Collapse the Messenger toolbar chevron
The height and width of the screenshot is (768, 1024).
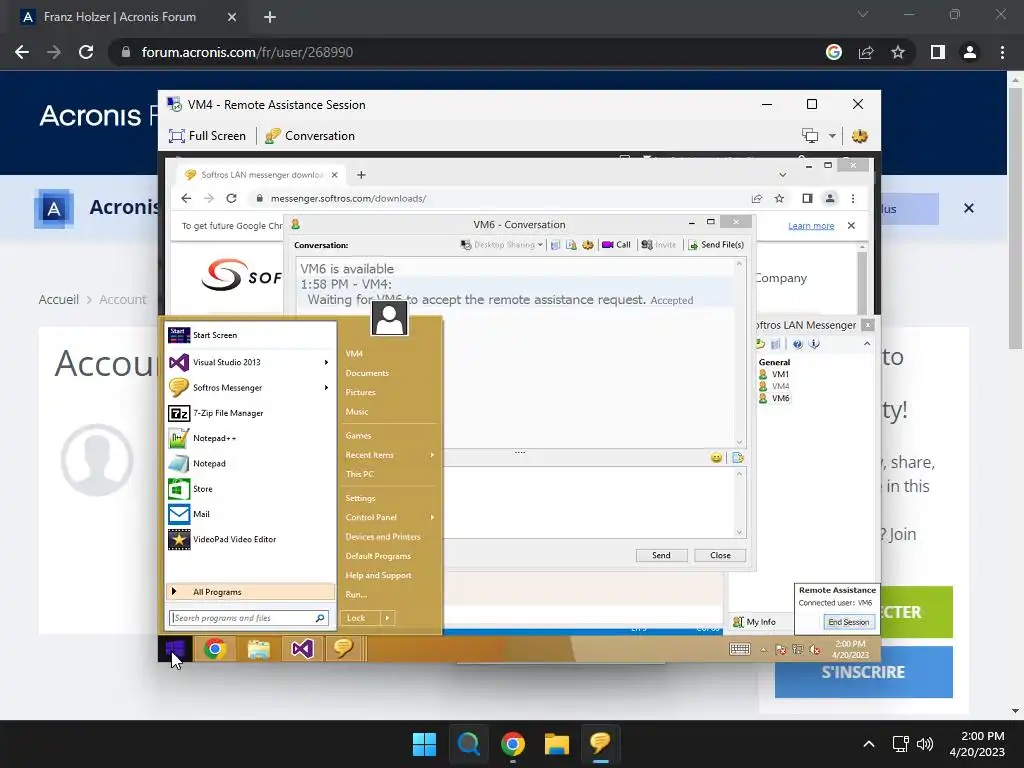[x=867, y=344]
